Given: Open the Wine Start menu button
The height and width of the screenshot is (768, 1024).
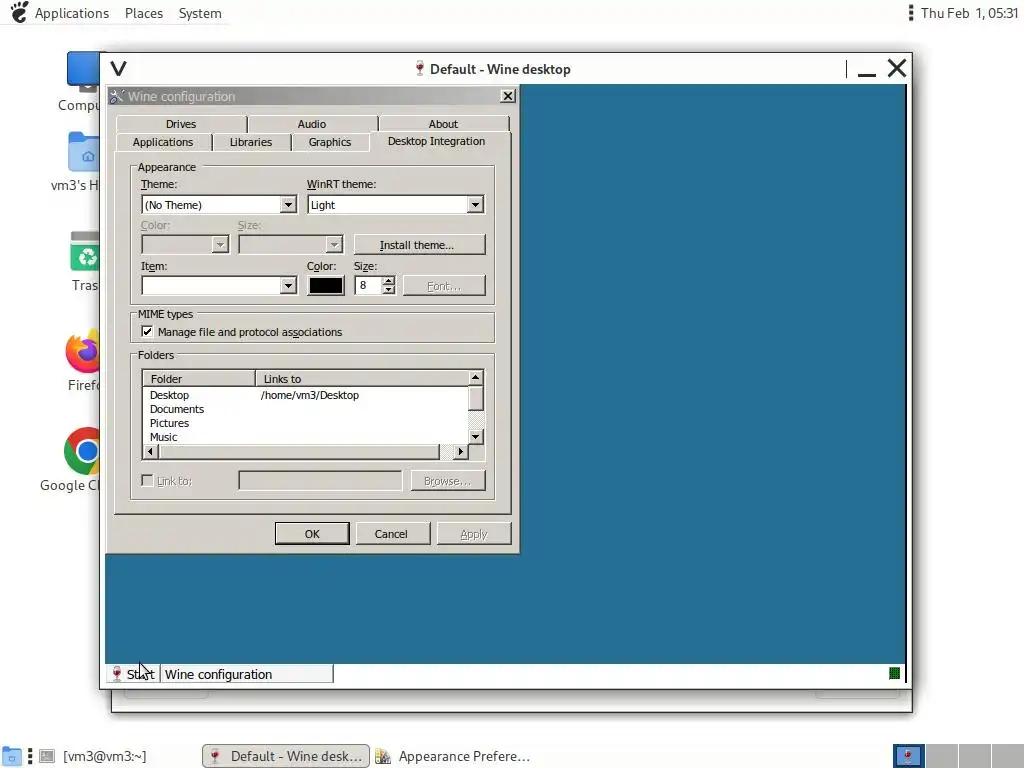Looking at the screenshot, I should pos(134,674).
